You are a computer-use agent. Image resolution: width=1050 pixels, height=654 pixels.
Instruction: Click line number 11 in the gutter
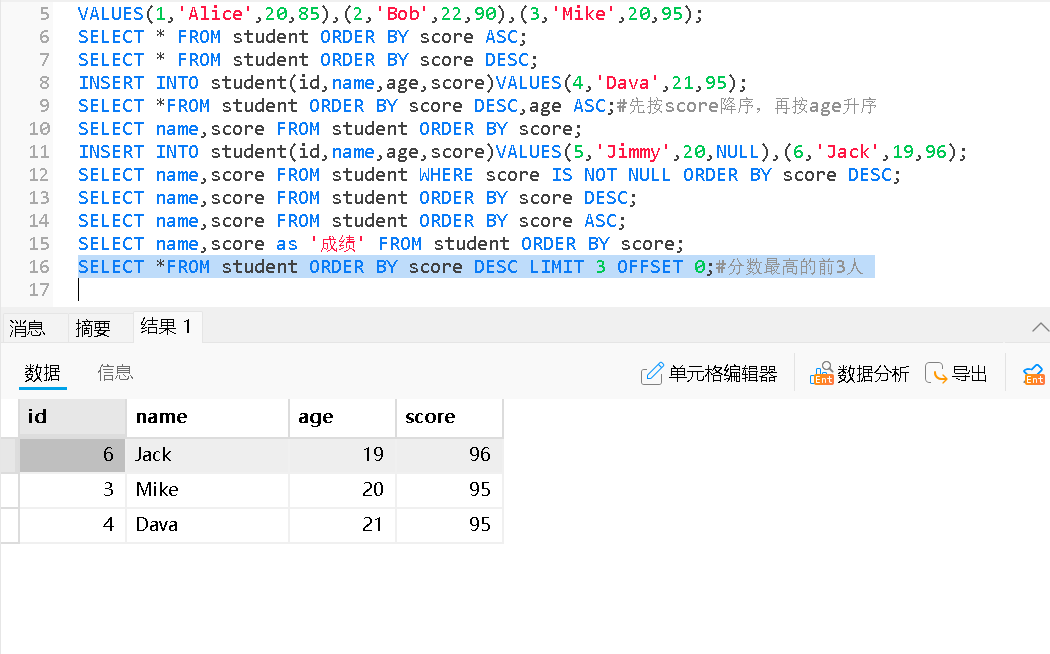[x=39, y=152]
